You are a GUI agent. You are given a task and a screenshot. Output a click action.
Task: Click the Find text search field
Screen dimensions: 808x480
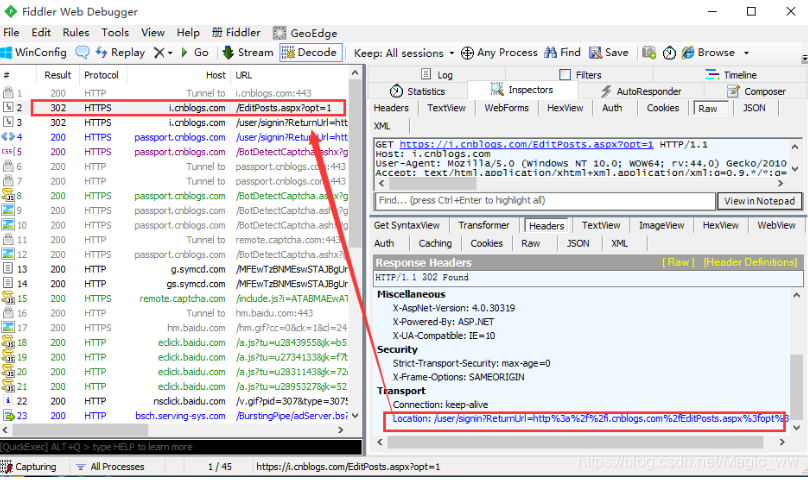pos(545,201)
